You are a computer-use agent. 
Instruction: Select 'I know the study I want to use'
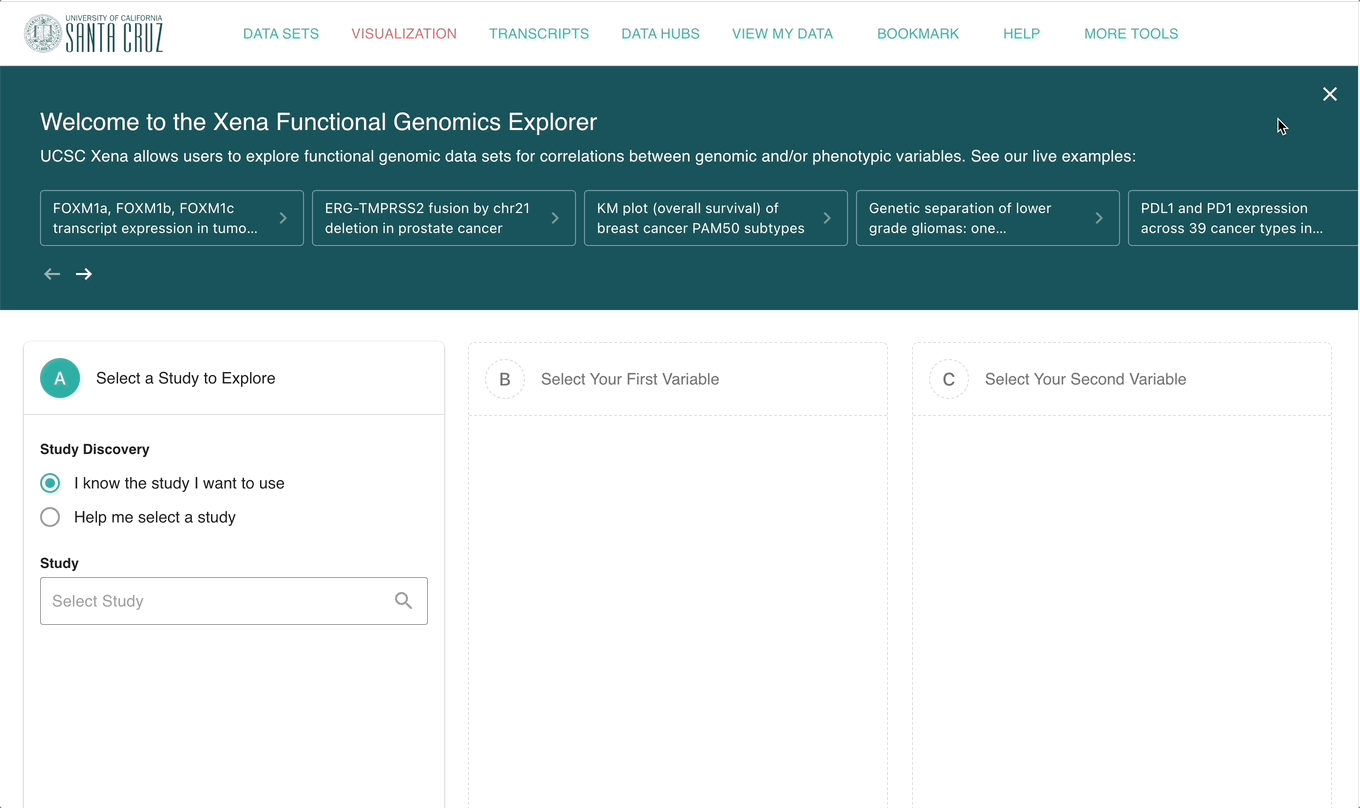coord(50,483)
